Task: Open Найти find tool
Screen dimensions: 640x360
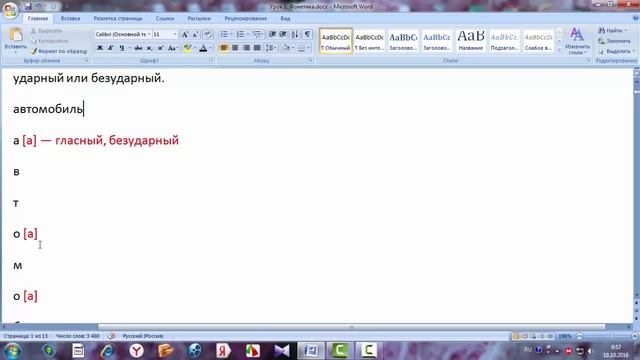Action: (612, 31)
